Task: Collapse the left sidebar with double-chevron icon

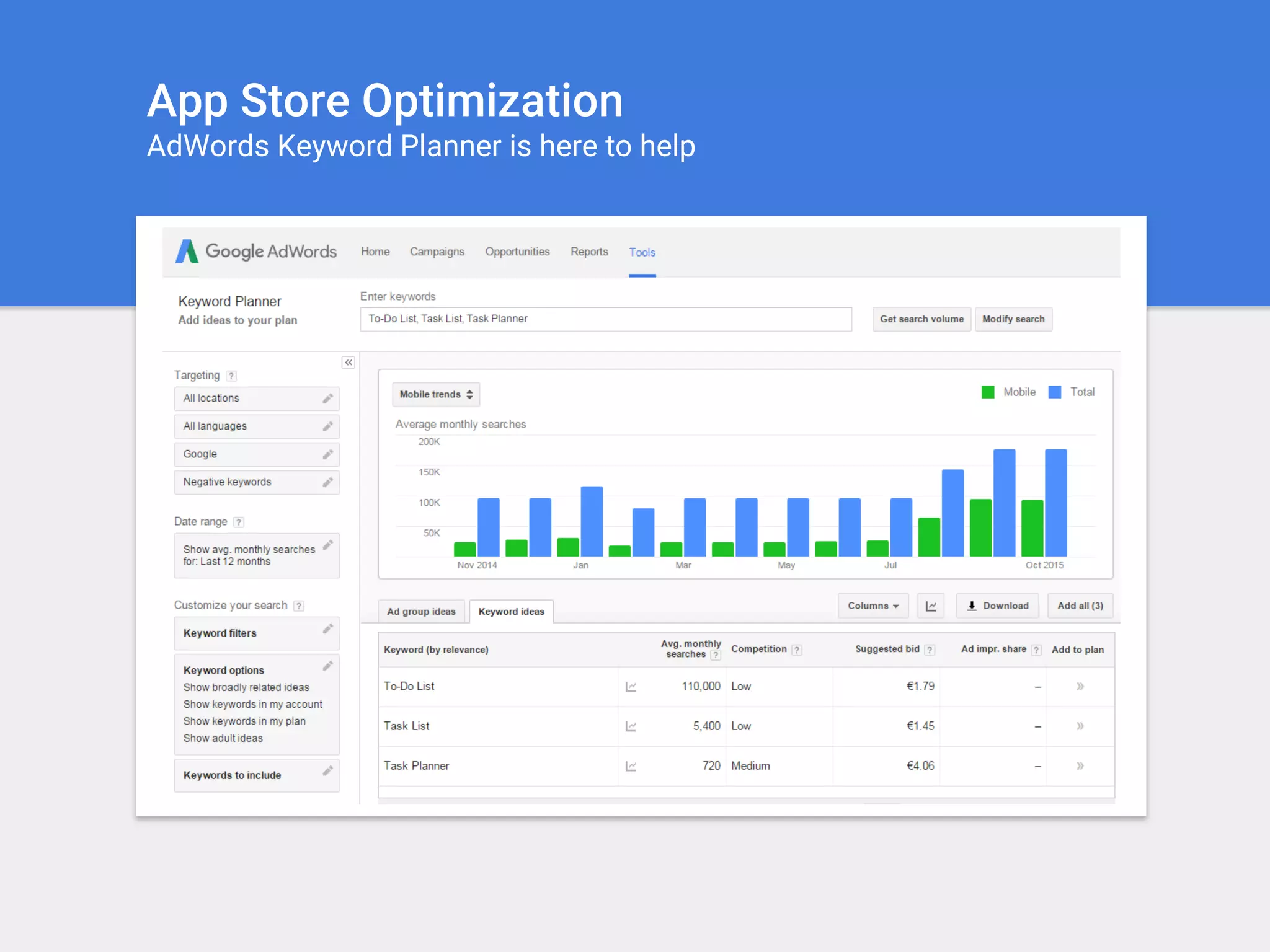Action: (x=349, y=363)
